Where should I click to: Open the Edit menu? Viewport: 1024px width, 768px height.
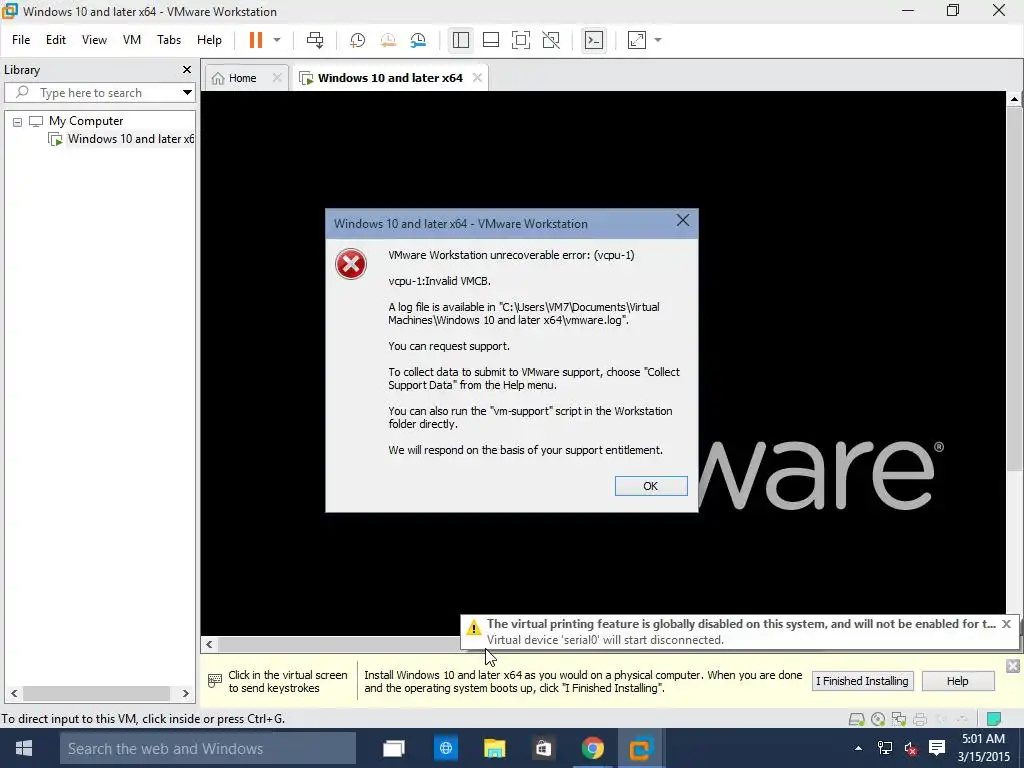coord(56,40)
